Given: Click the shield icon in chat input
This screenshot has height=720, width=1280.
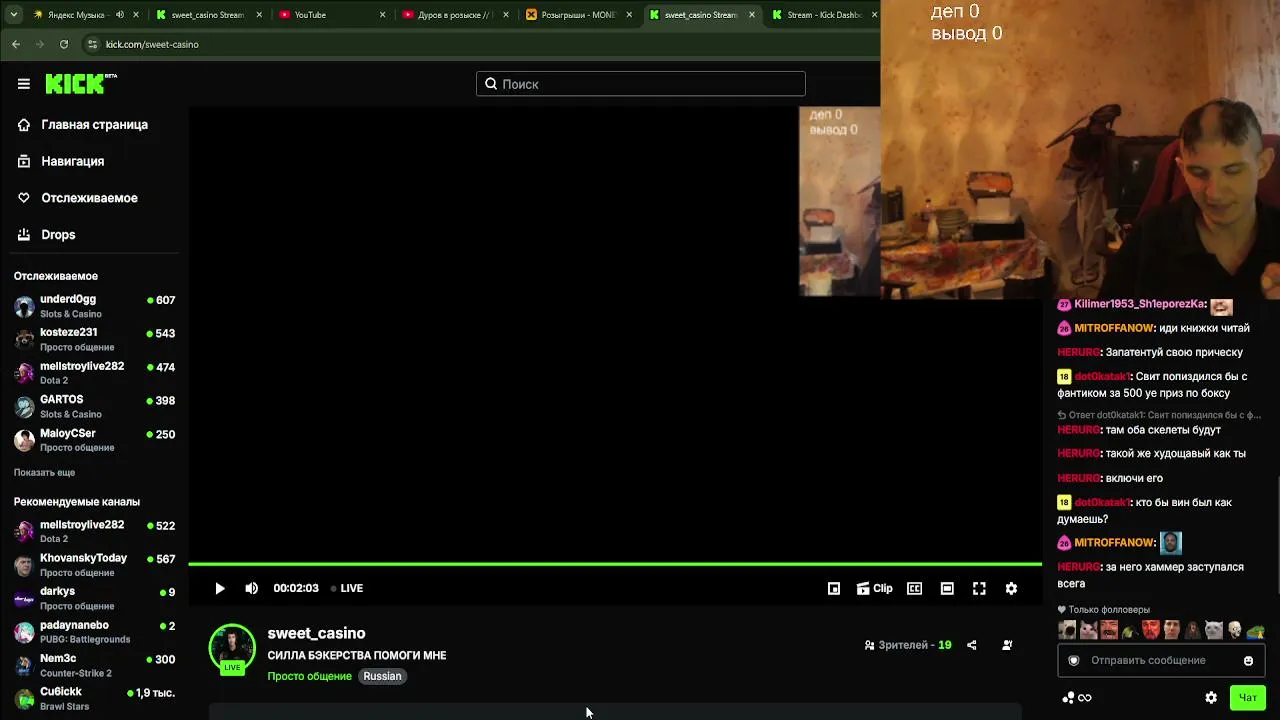Looking at the screenshot, I should (1074, 661).
